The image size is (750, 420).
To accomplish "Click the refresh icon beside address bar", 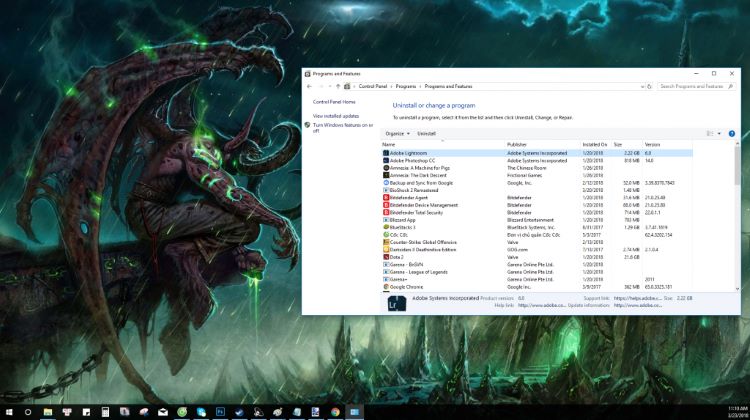I will pos(649,87).
